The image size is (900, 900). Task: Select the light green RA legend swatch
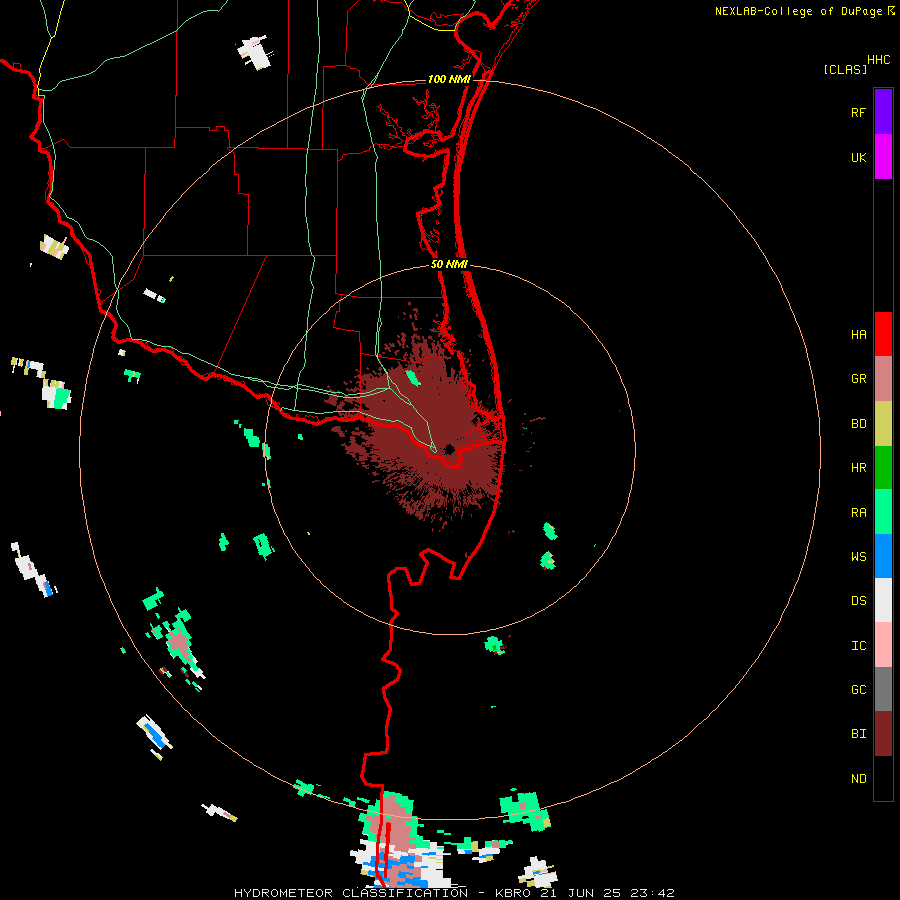pyautogui.click(x=883, y=512)
